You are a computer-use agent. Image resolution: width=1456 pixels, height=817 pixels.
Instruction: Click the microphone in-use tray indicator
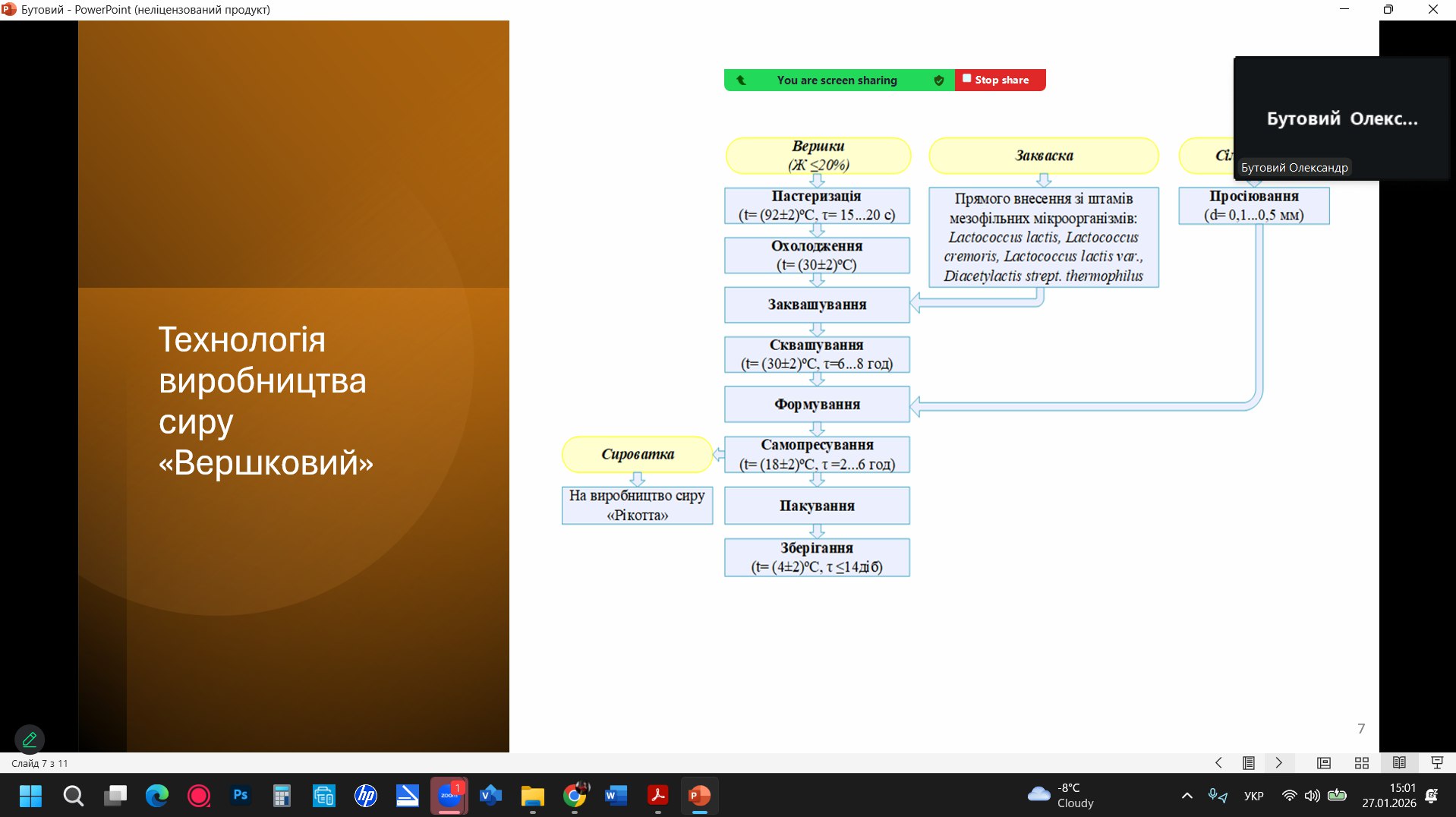tap(1218, 796)
